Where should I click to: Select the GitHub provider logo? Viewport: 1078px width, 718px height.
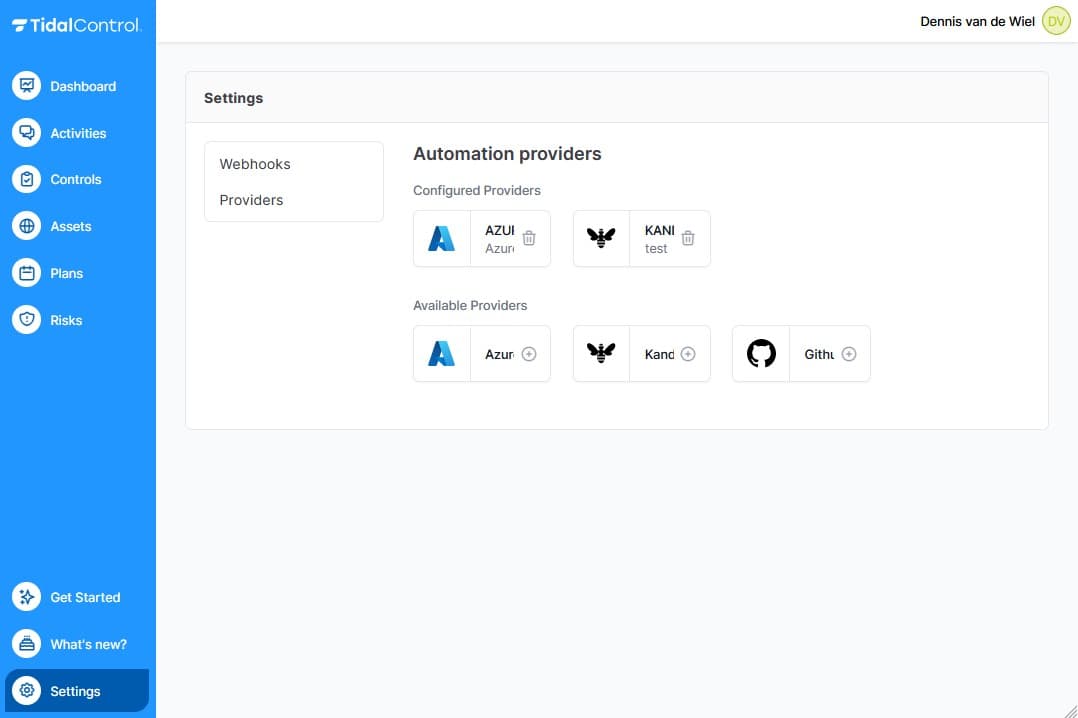761,353
